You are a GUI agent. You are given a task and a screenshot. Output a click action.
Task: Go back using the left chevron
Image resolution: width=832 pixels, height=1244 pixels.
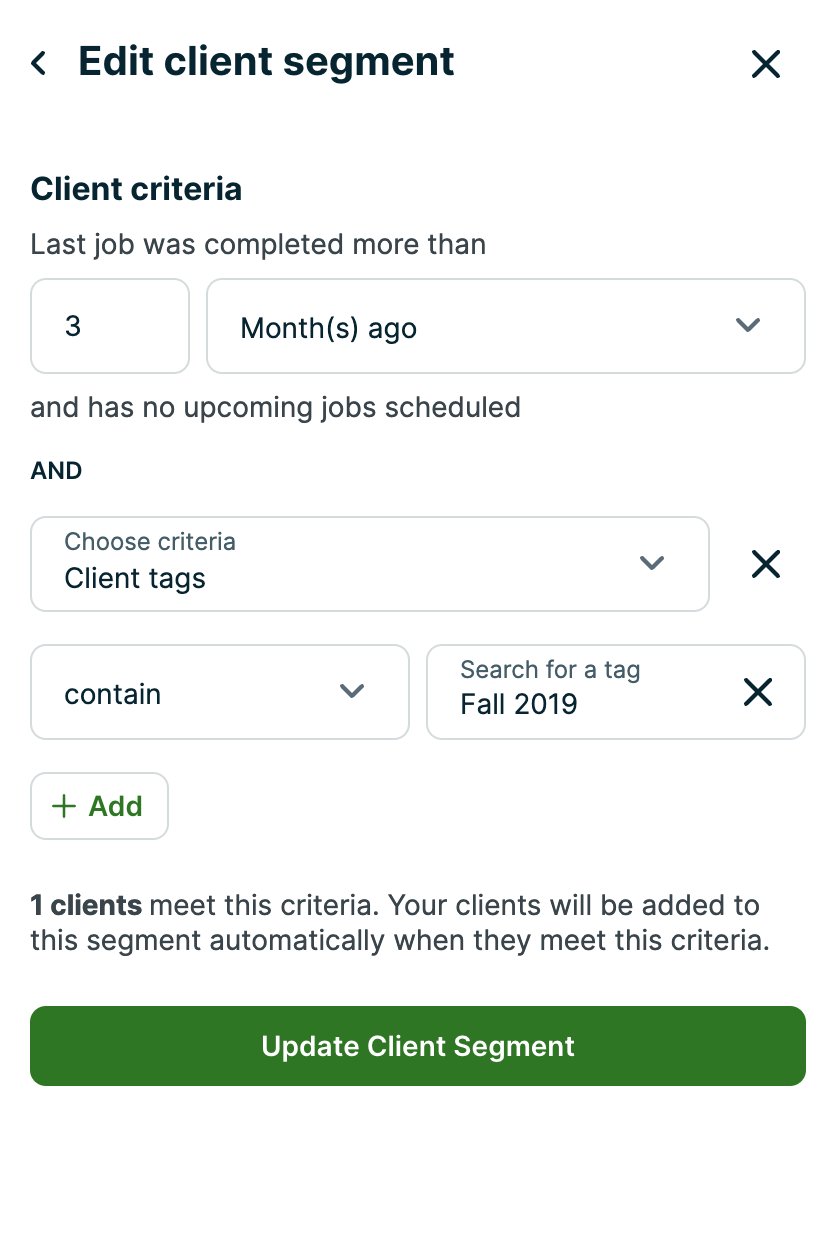coord(39,64)
